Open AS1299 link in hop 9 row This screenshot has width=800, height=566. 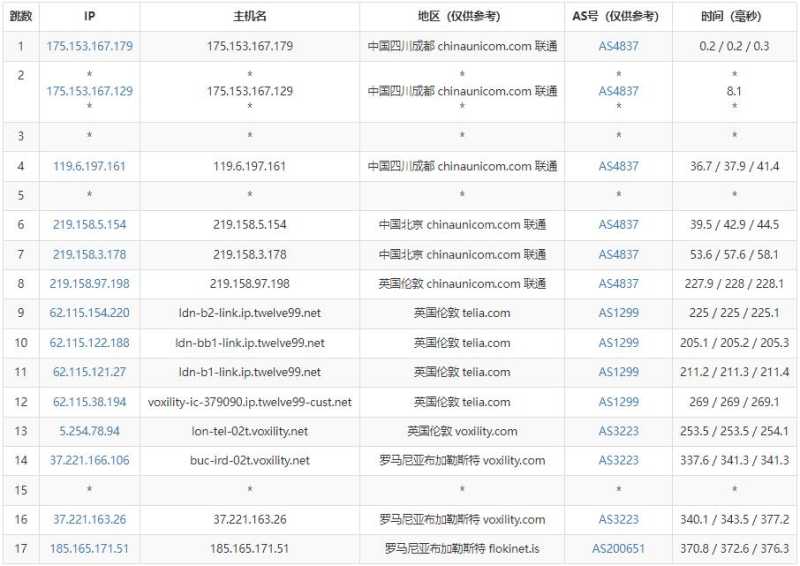point(618,313)
